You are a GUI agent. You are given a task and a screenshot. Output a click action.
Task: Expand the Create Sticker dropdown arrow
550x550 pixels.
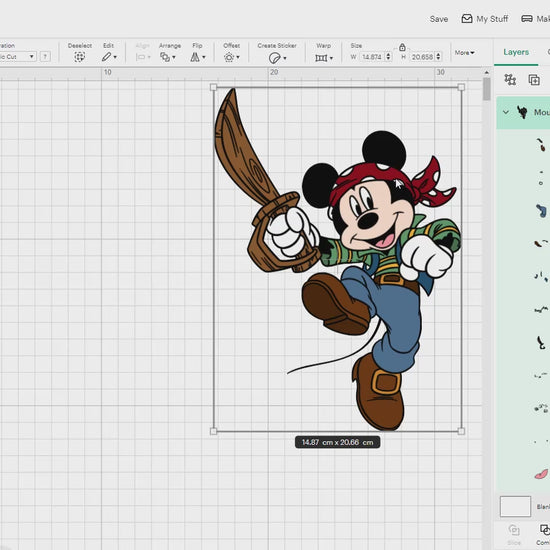tap(284, 58)
